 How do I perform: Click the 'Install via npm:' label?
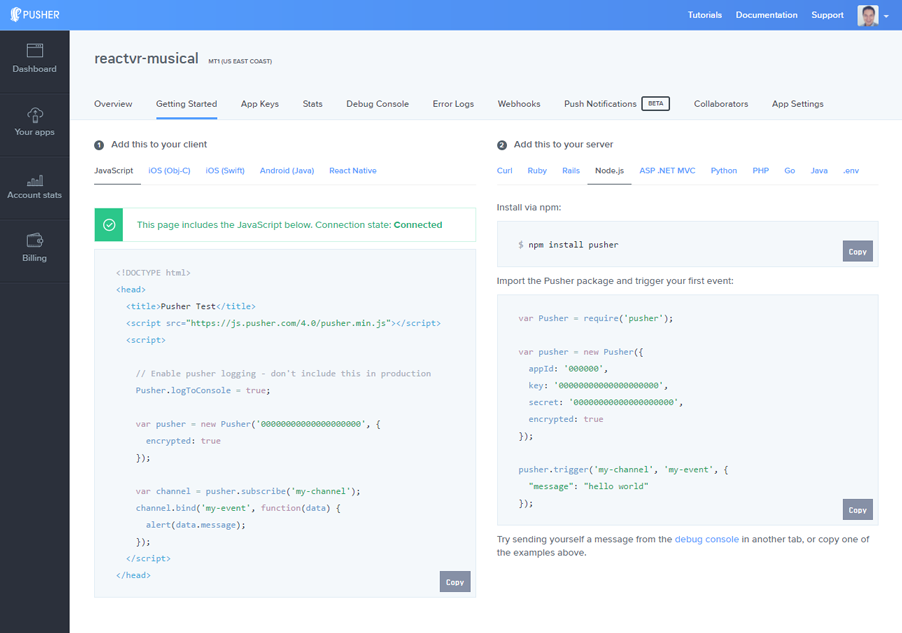tap(529, 207)
